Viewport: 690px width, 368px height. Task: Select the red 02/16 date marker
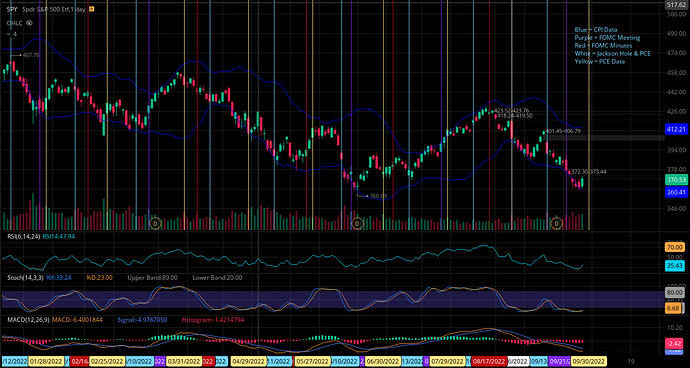tap(80, 361)
